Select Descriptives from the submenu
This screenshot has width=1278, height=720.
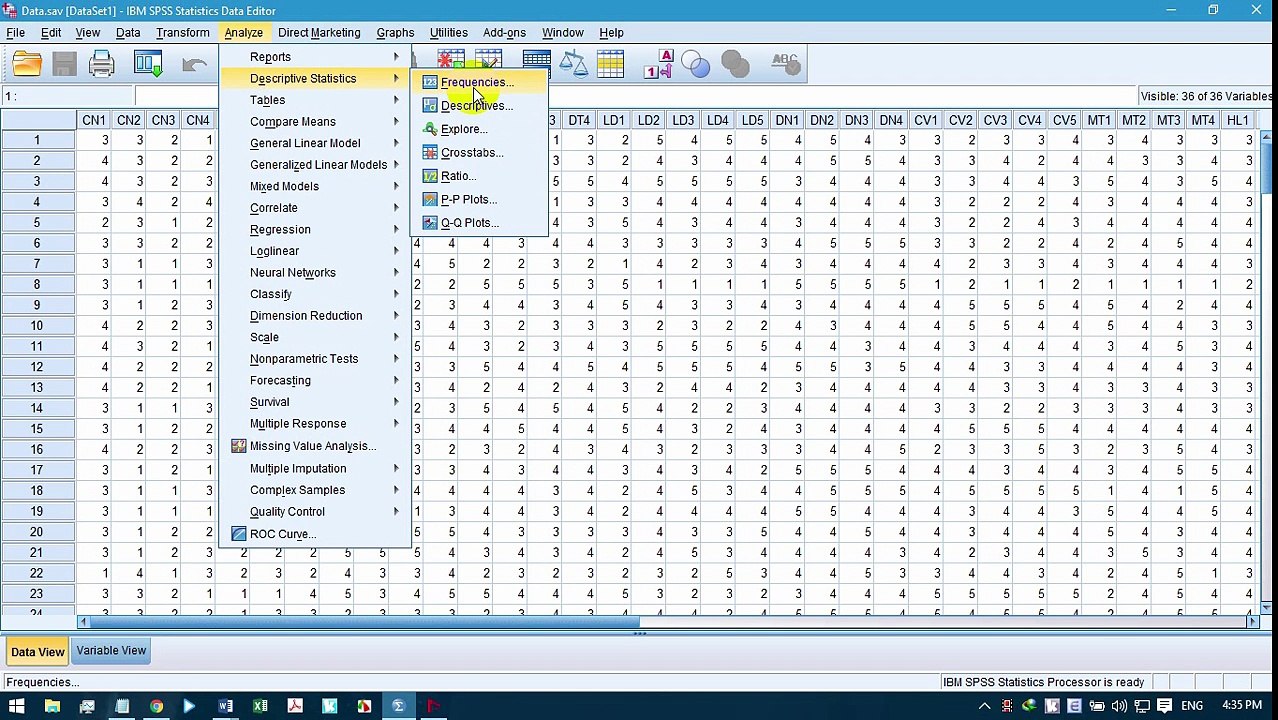tap(478, 106)
